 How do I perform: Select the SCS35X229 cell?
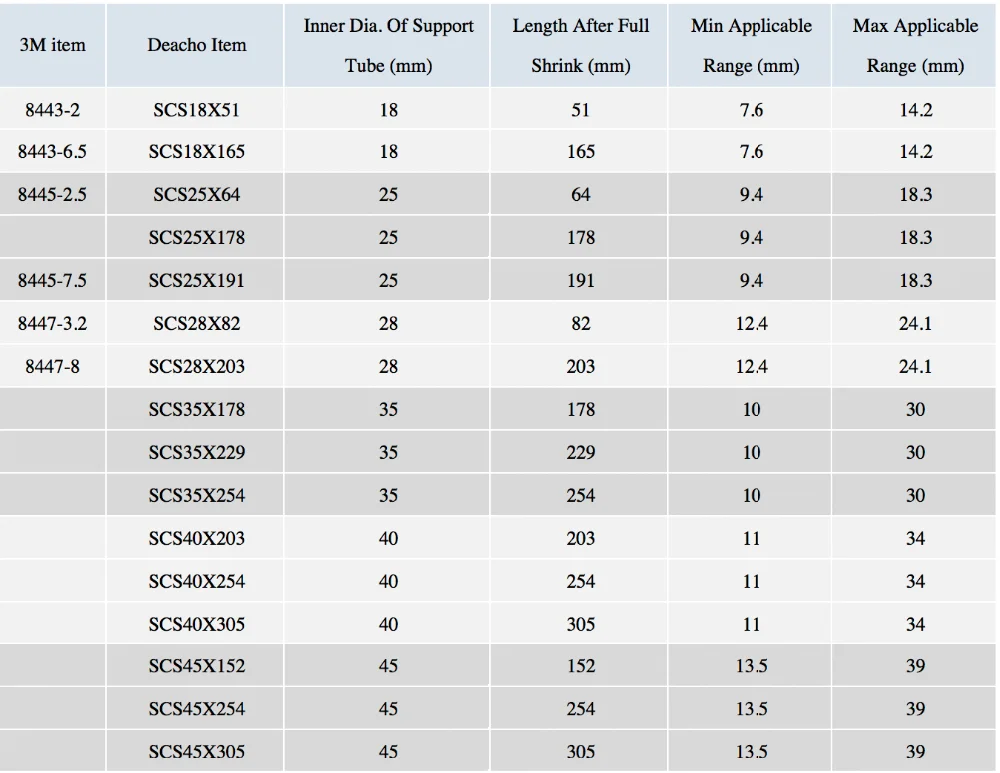coord(196,453)
